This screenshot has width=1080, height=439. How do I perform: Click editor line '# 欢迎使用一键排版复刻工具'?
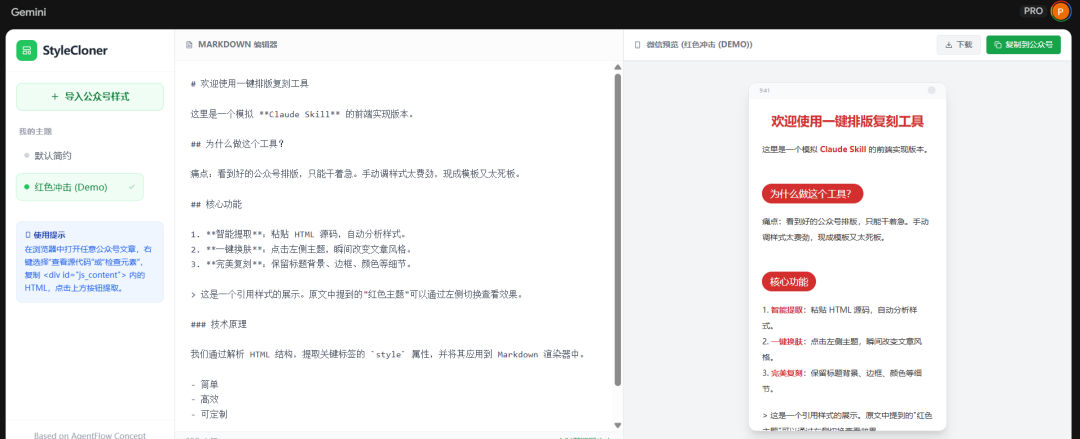click(250, 83)
